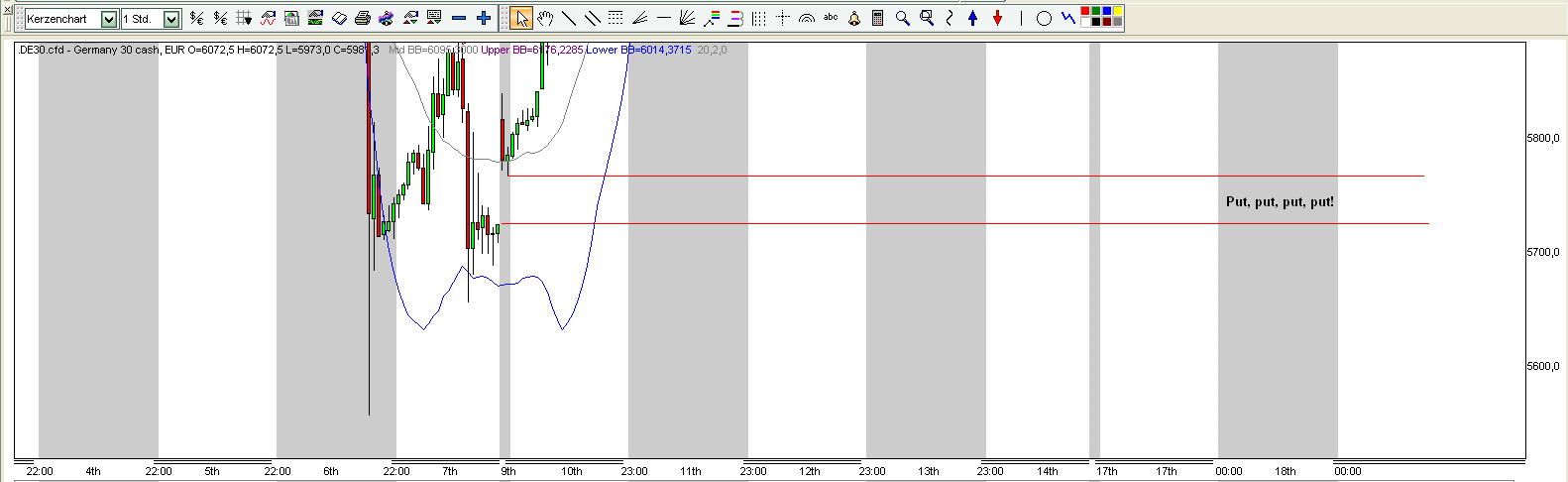1568x482 pixels.
Task: Select the circle drawing tool
Action: 1044,18
